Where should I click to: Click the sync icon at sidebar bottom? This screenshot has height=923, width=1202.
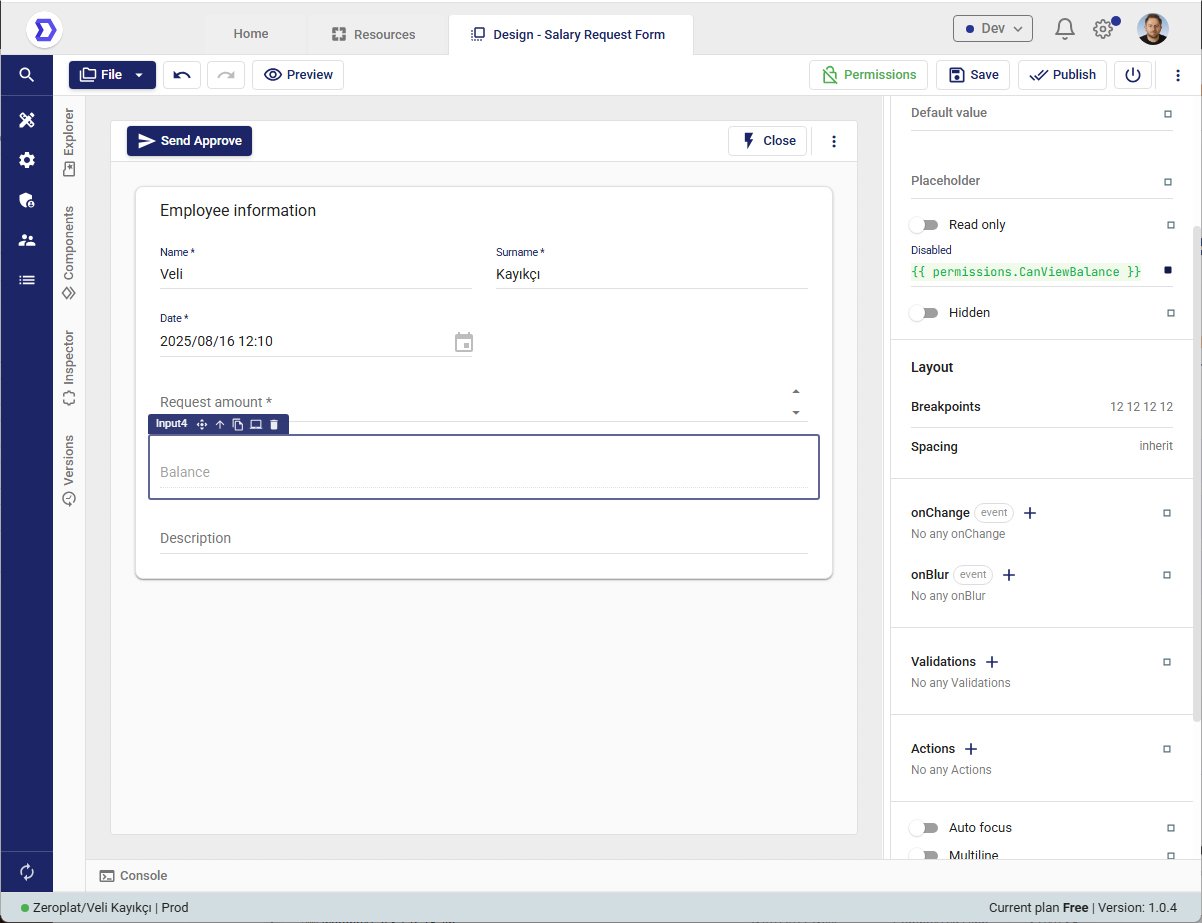tap(27, 871)
